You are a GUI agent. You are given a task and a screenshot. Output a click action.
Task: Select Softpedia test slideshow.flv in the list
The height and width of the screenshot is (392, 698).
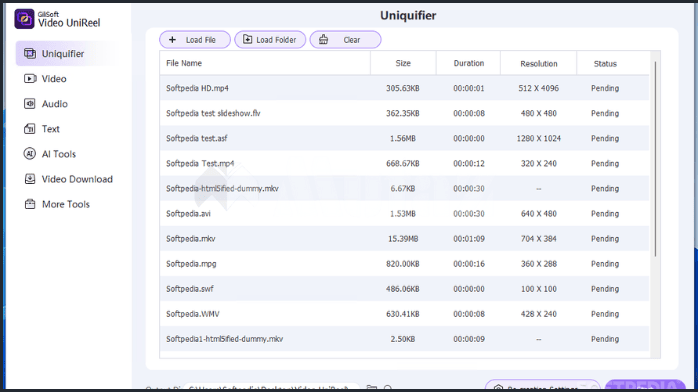click(404, 113)
